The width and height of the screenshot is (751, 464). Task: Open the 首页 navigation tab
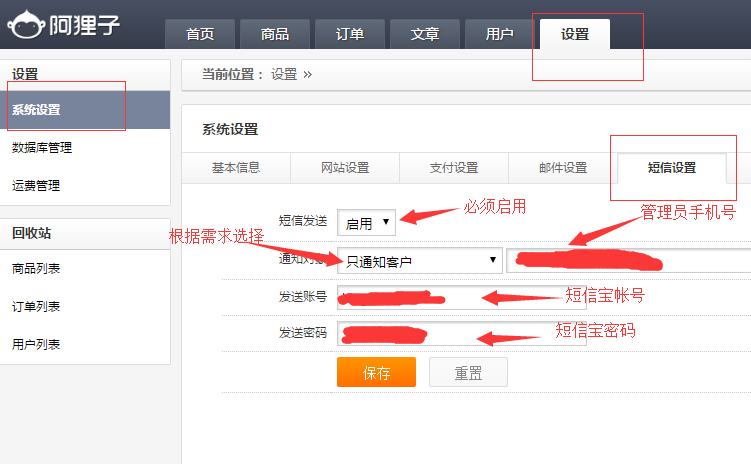(200, 34)
